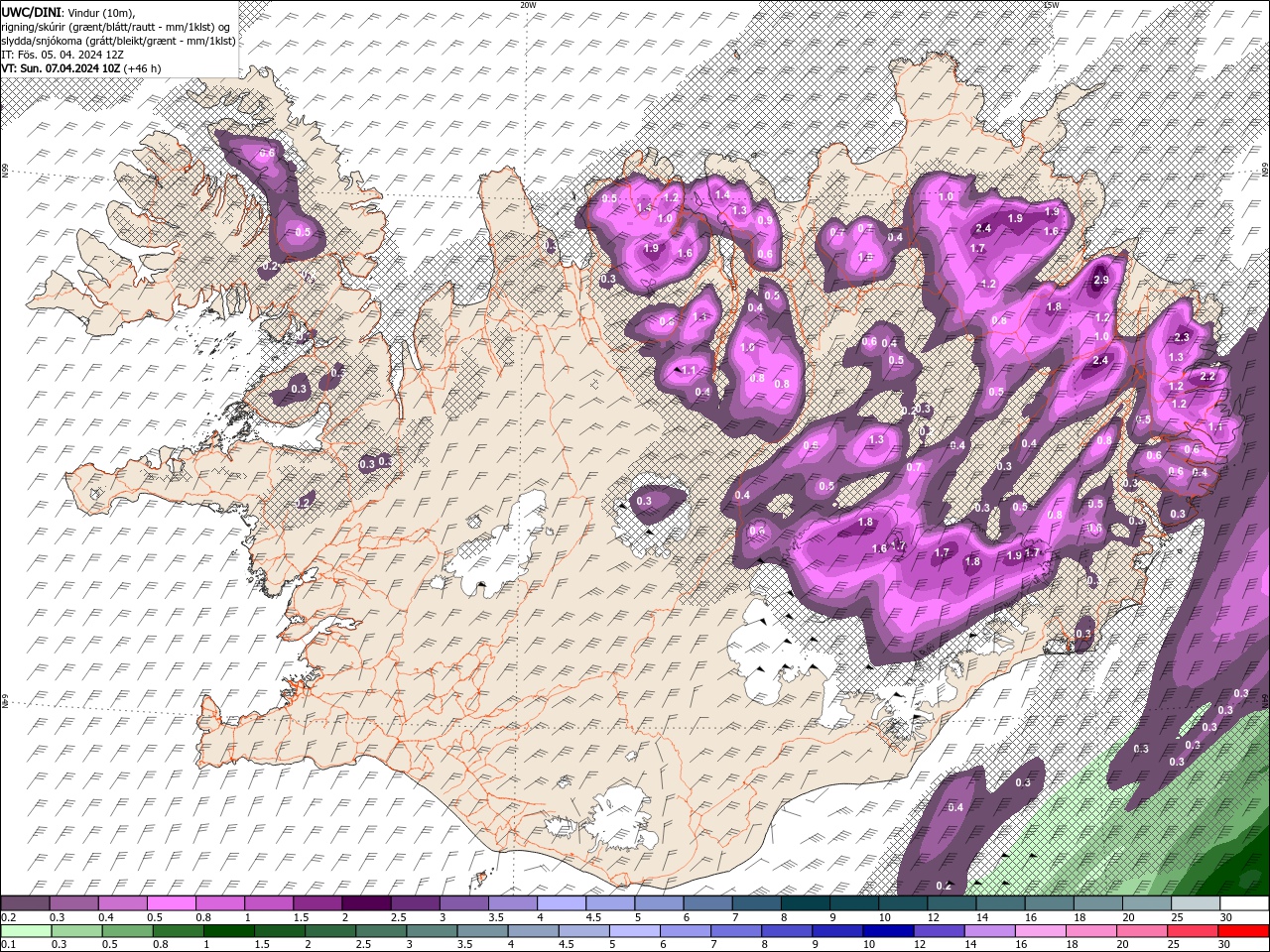Screen dimensions: 1270x952
Task: Click the 2.2 snowfall value near the east coast
Action: [x=1207, y=377]
